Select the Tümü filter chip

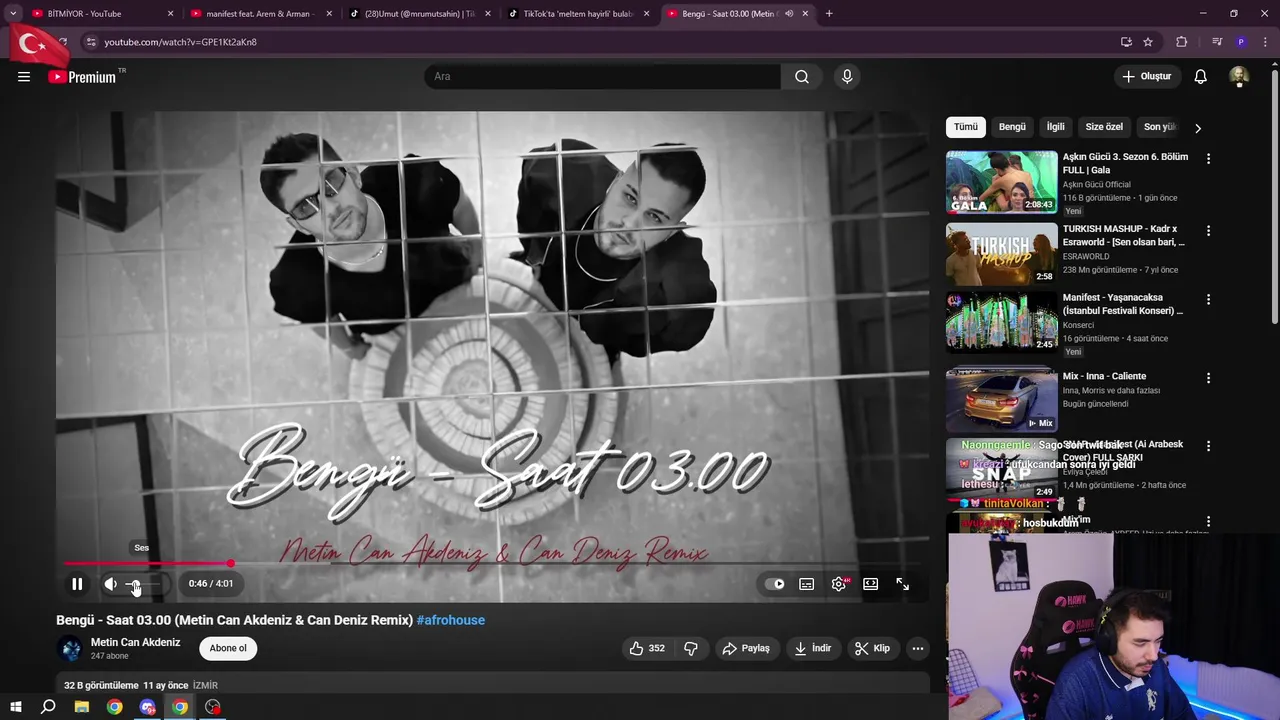(x=966, y=127)
